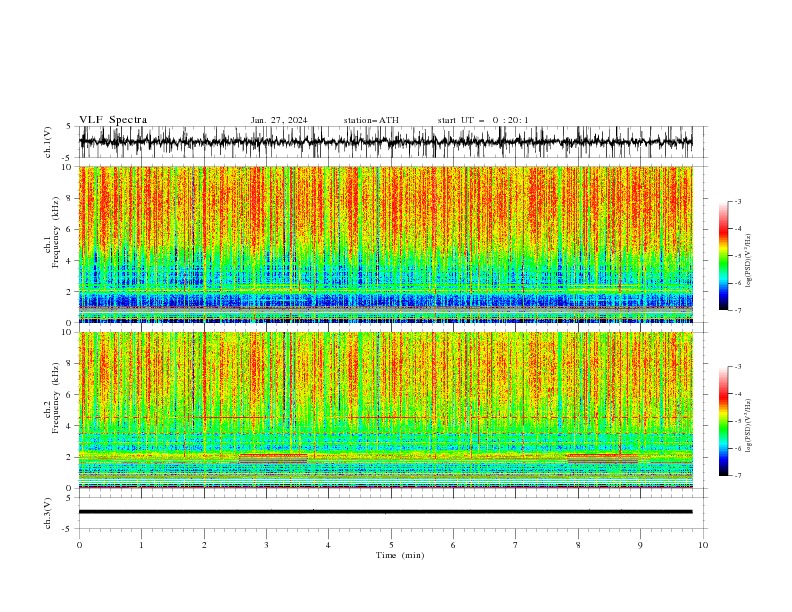Click the -4 label on lower color bar

tap(738, 394)
